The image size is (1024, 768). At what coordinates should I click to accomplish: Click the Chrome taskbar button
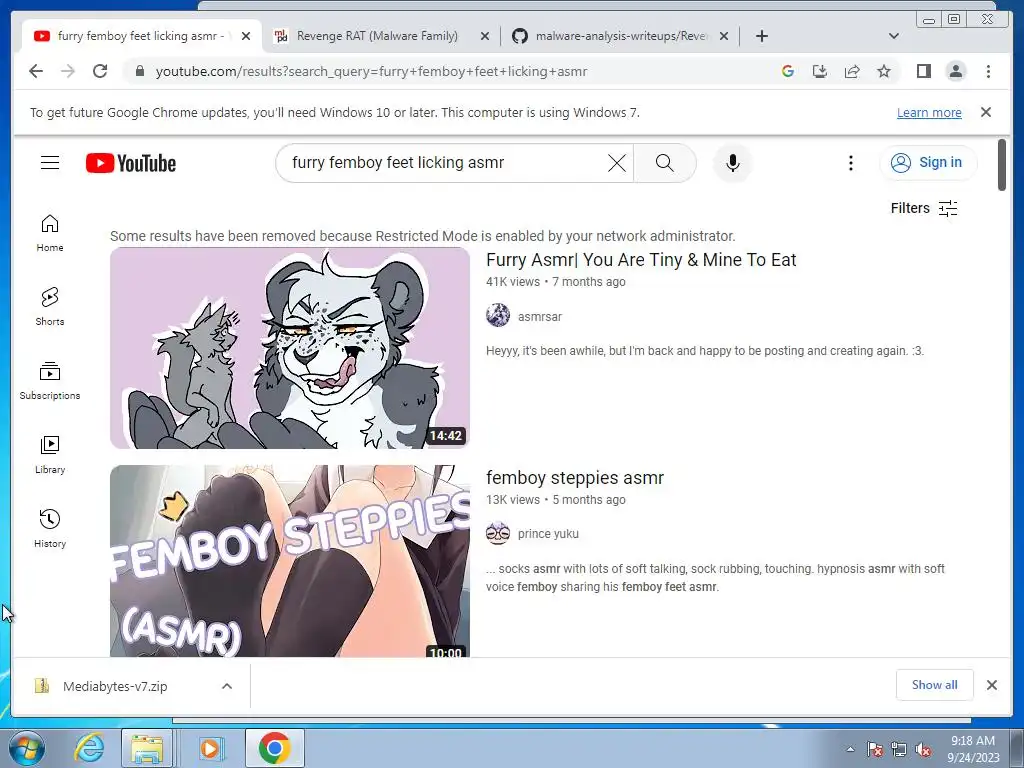click(x=274, y=748)
